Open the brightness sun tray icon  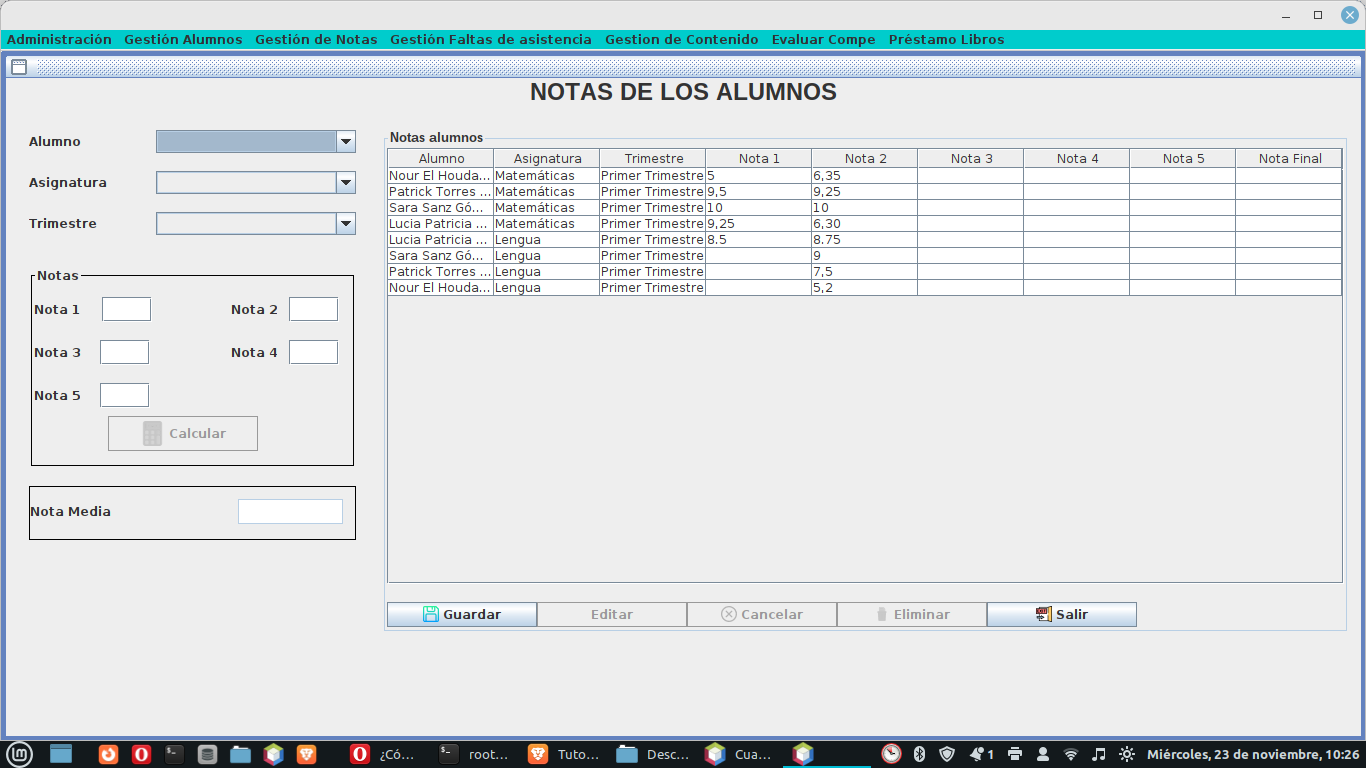[1127, 754]
